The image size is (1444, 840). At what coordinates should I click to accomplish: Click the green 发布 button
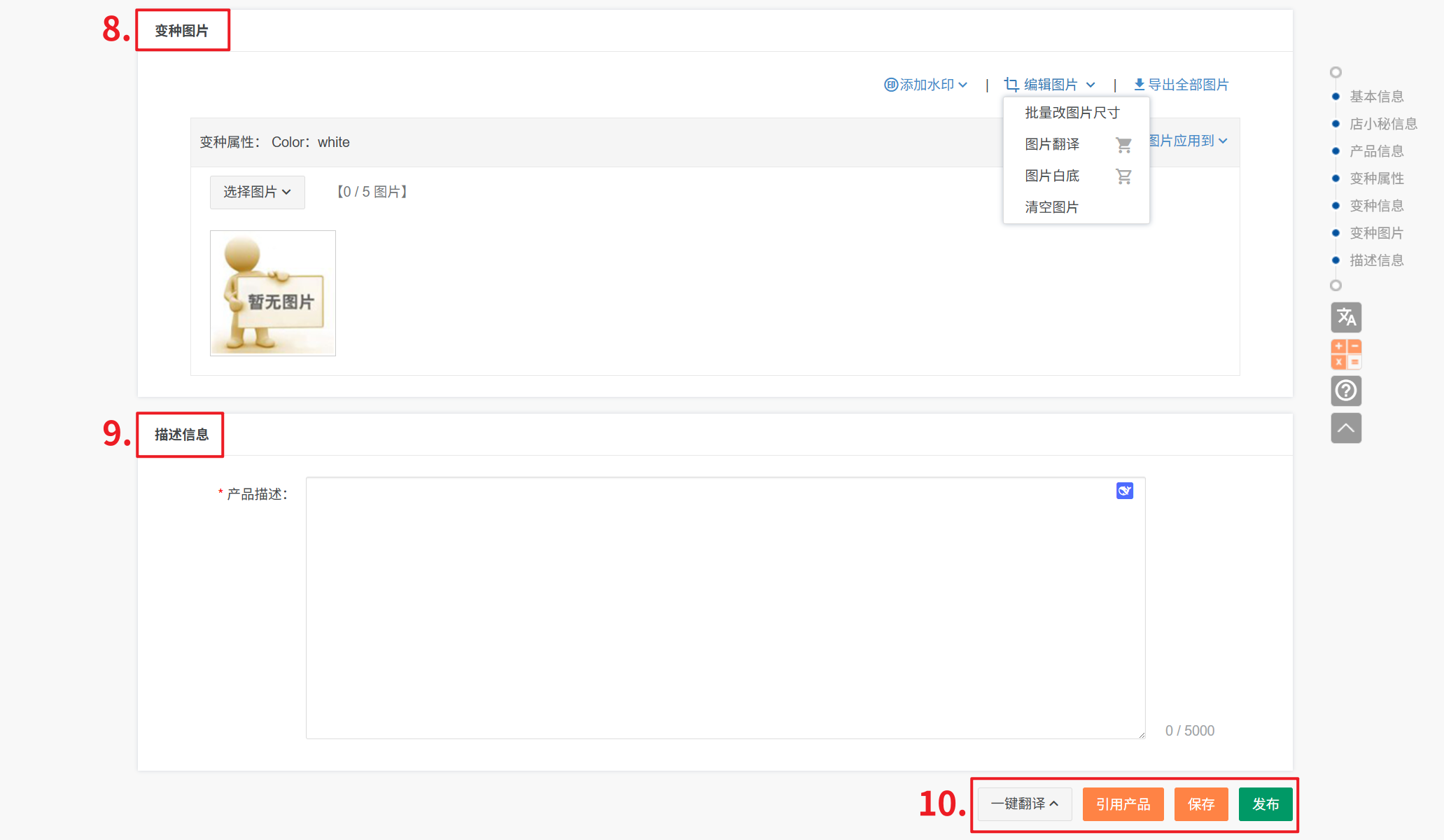1265,804
